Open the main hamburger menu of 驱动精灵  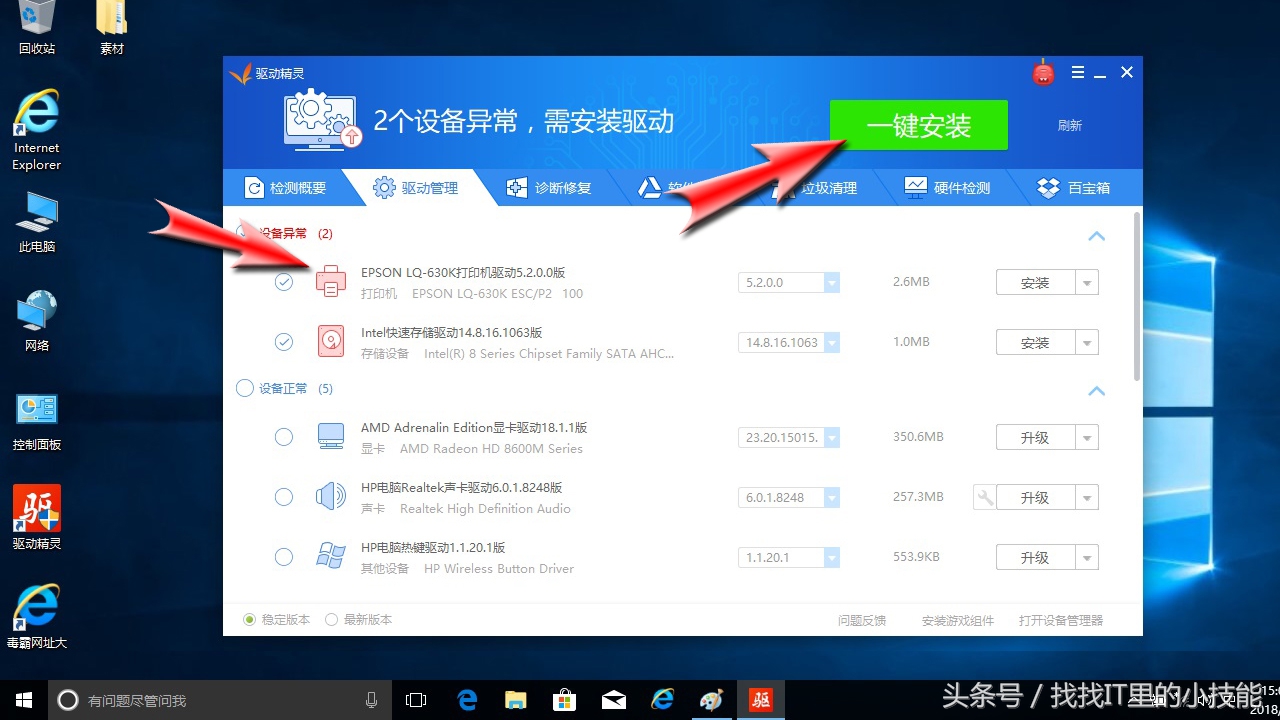tap(1078, 72)
